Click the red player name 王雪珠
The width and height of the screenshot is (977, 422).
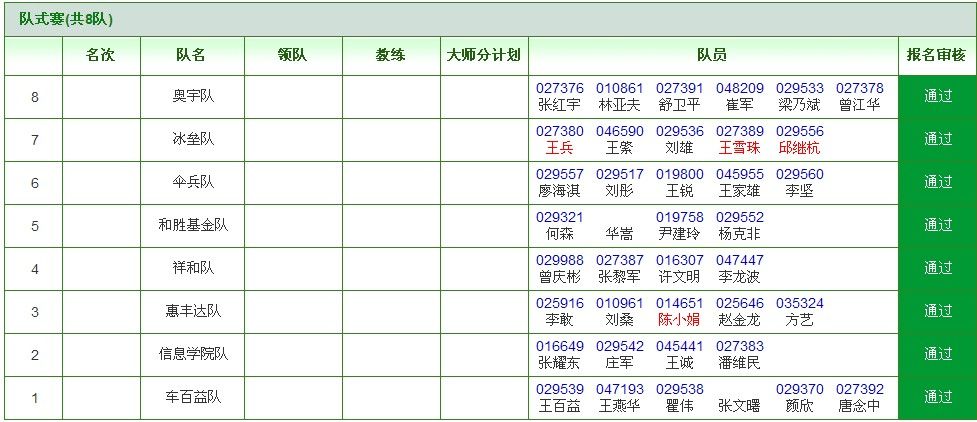[739, 148]
